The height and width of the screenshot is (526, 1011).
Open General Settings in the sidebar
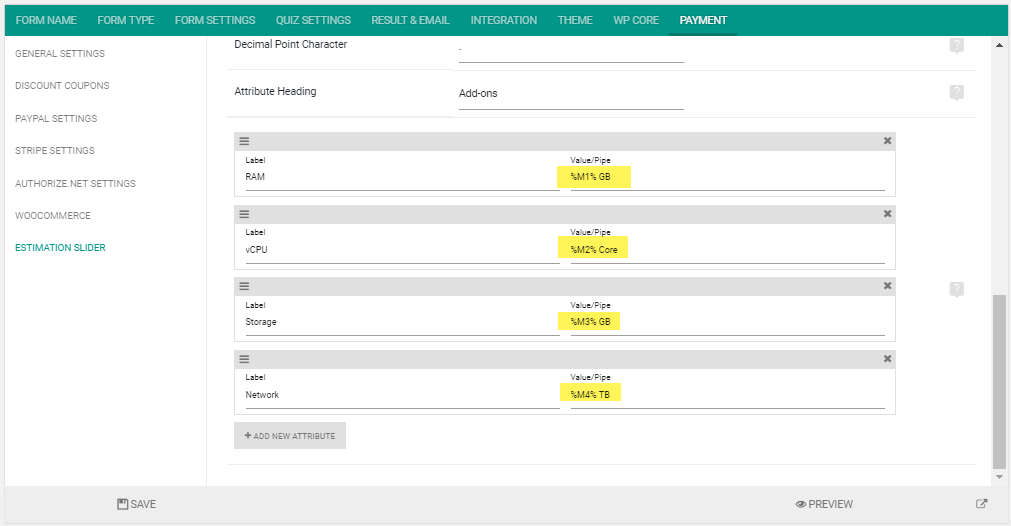(60, 54)
